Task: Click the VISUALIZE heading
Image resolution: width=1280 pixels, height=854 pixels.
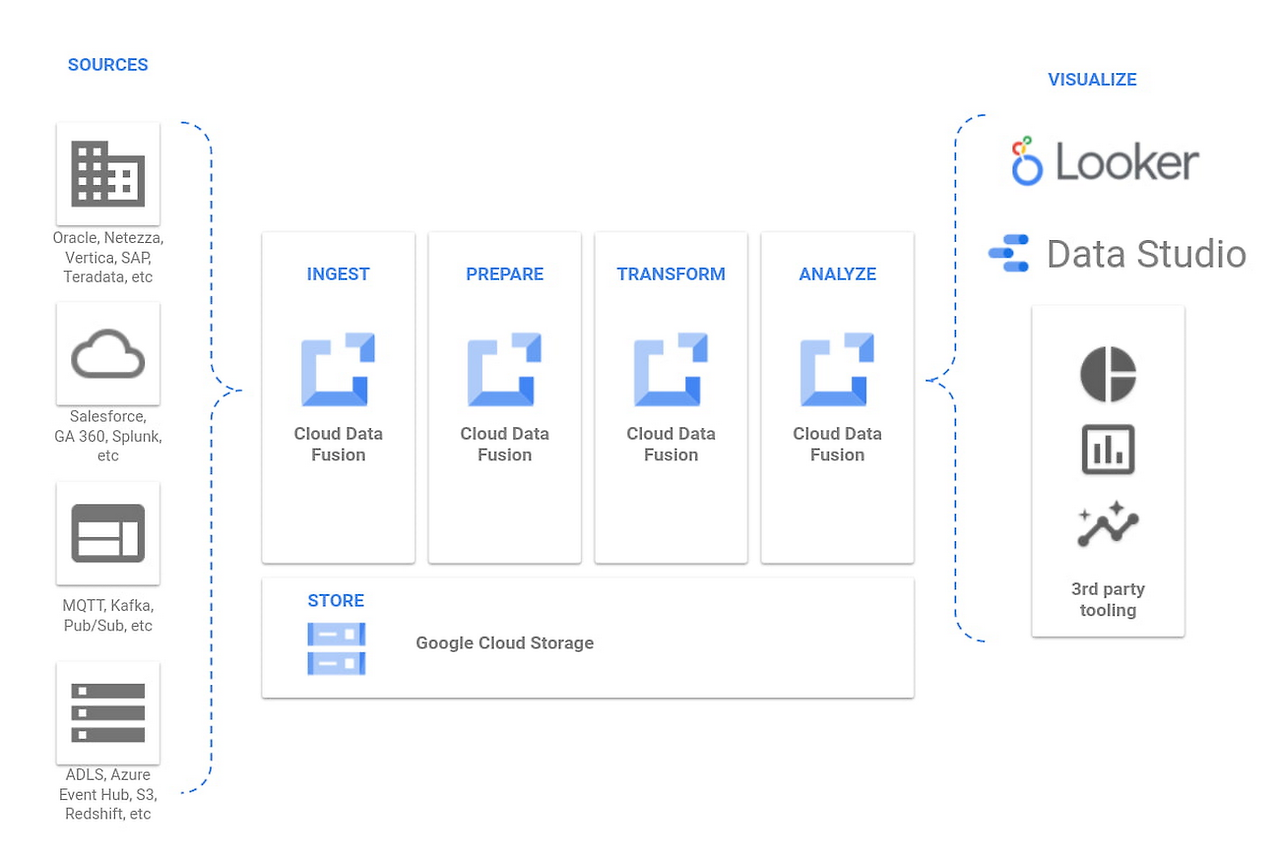Action: 1092,80
